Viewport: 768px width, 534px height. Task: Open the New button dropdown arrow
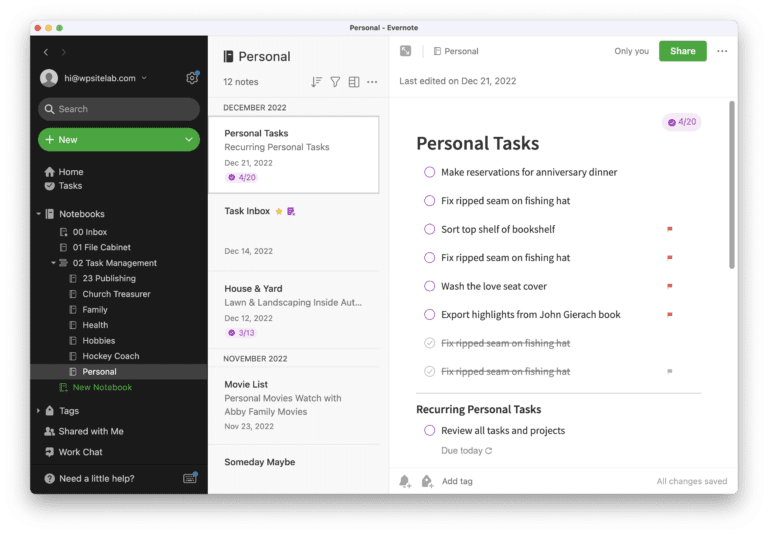[x=189, y=140]
